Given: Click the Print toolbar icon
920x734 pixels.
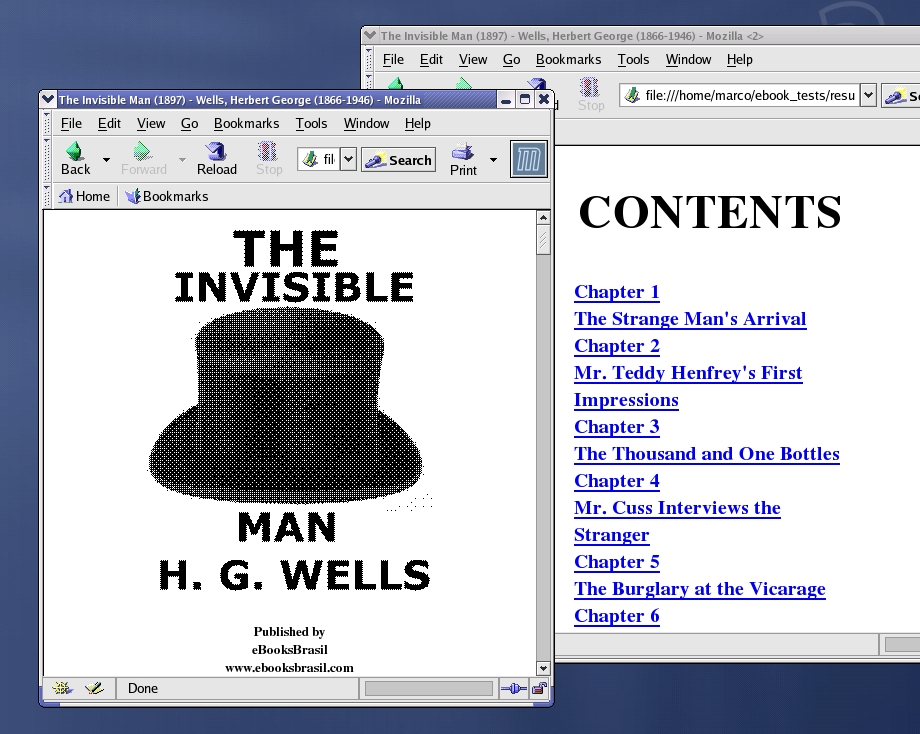Looking at the screenshot, I should tap(463, 158).
